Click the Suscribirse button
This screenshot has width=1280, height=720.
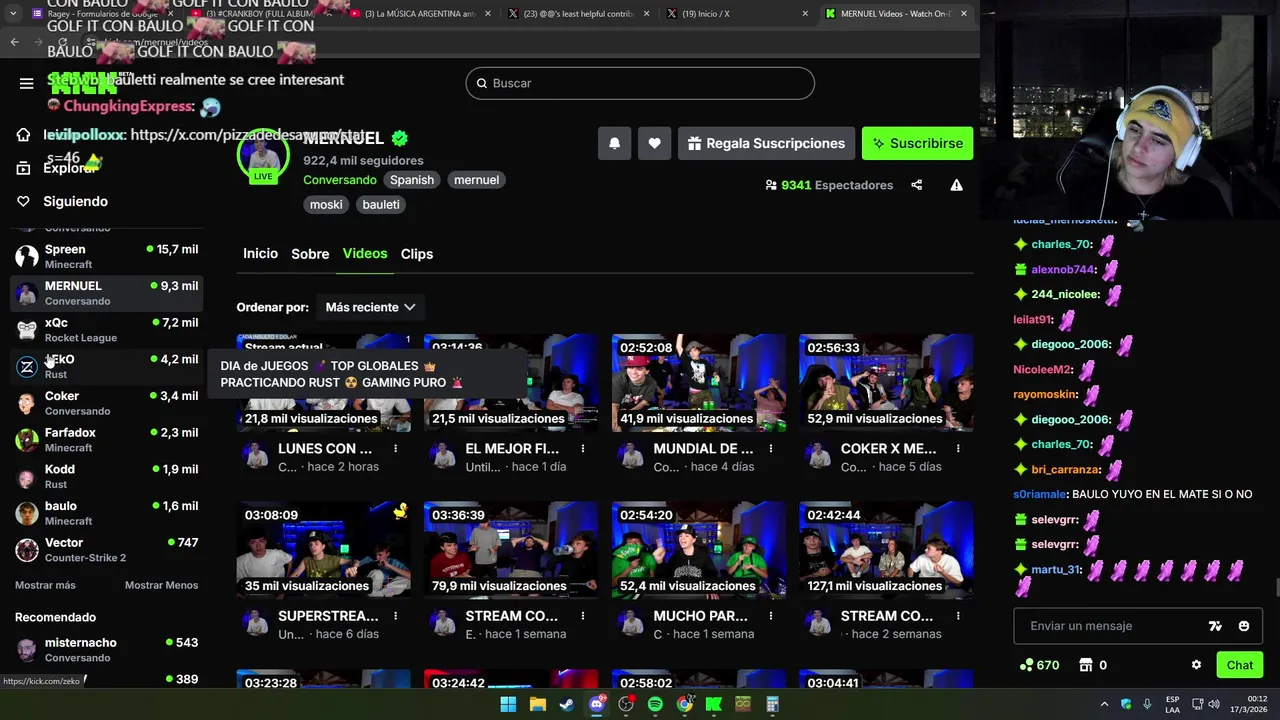tap(918, 143)
